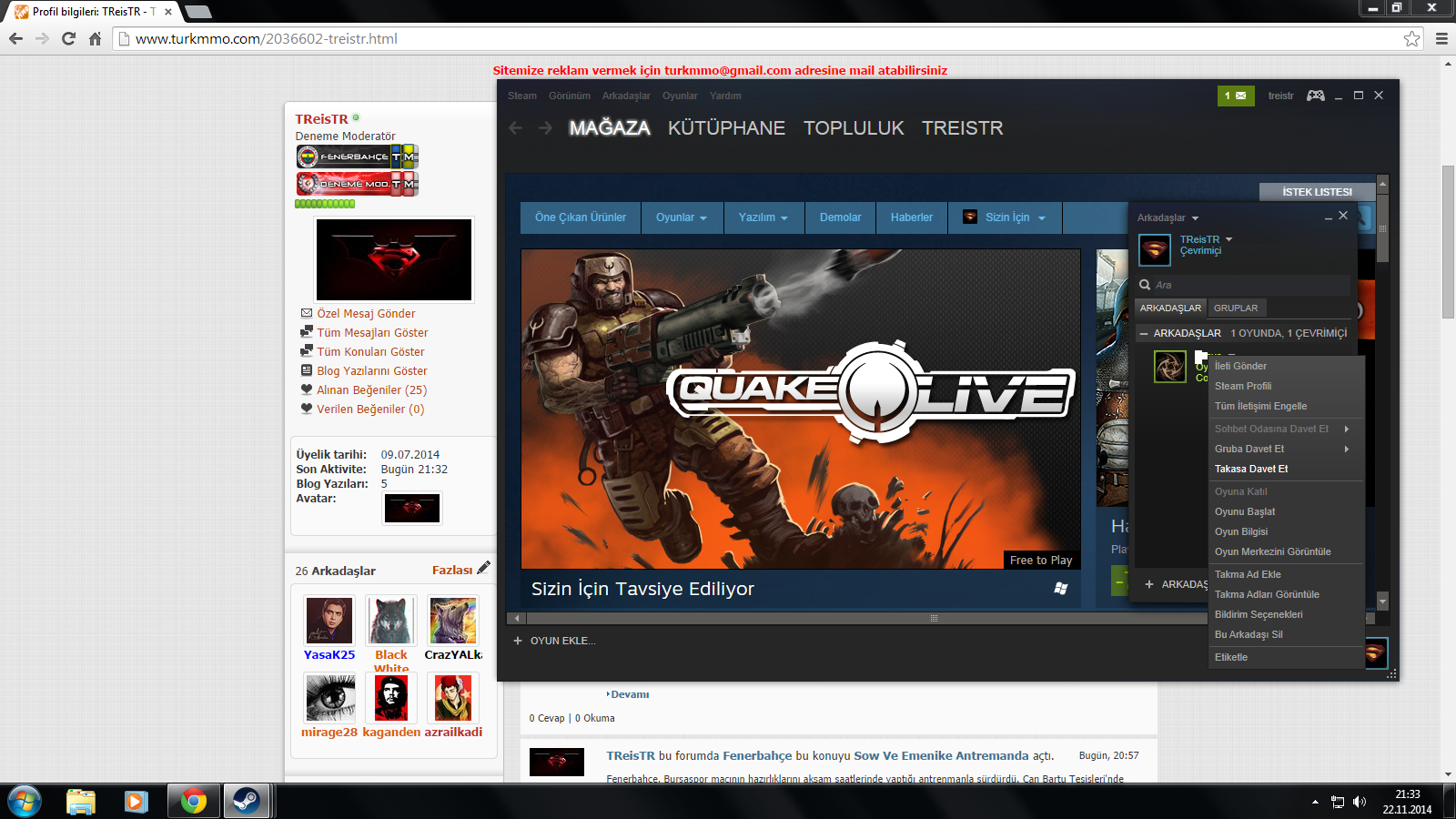This screenshot has width=1456, height=819.
Task: Reload page in Chrome toolbar
Action: [x=68, y=38]
